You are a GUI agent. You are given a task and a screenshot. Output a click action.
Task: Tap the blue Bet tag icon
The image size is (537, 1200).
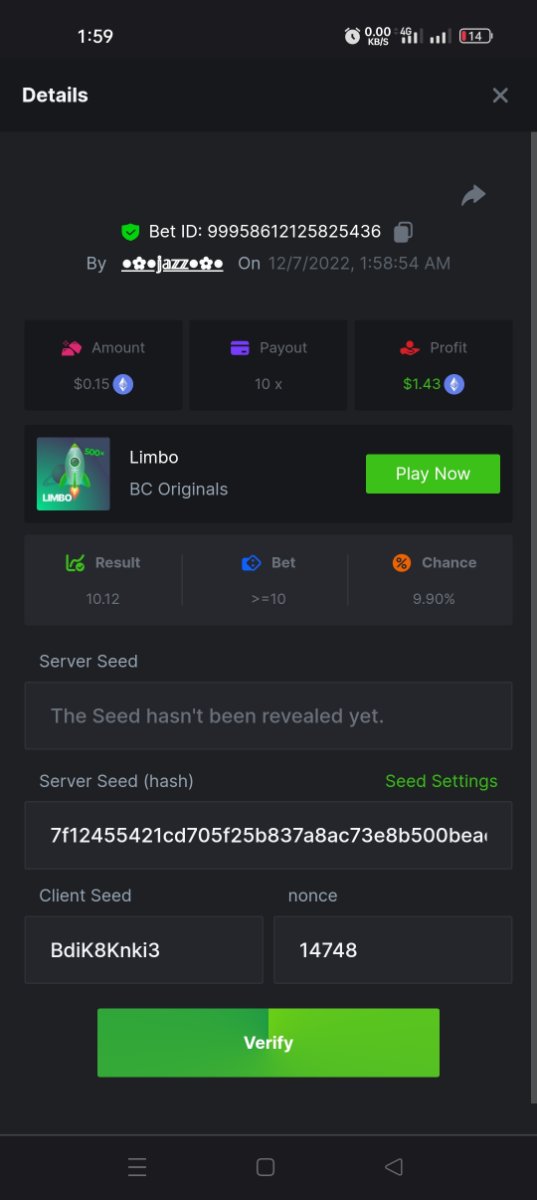tap(251, 563)
